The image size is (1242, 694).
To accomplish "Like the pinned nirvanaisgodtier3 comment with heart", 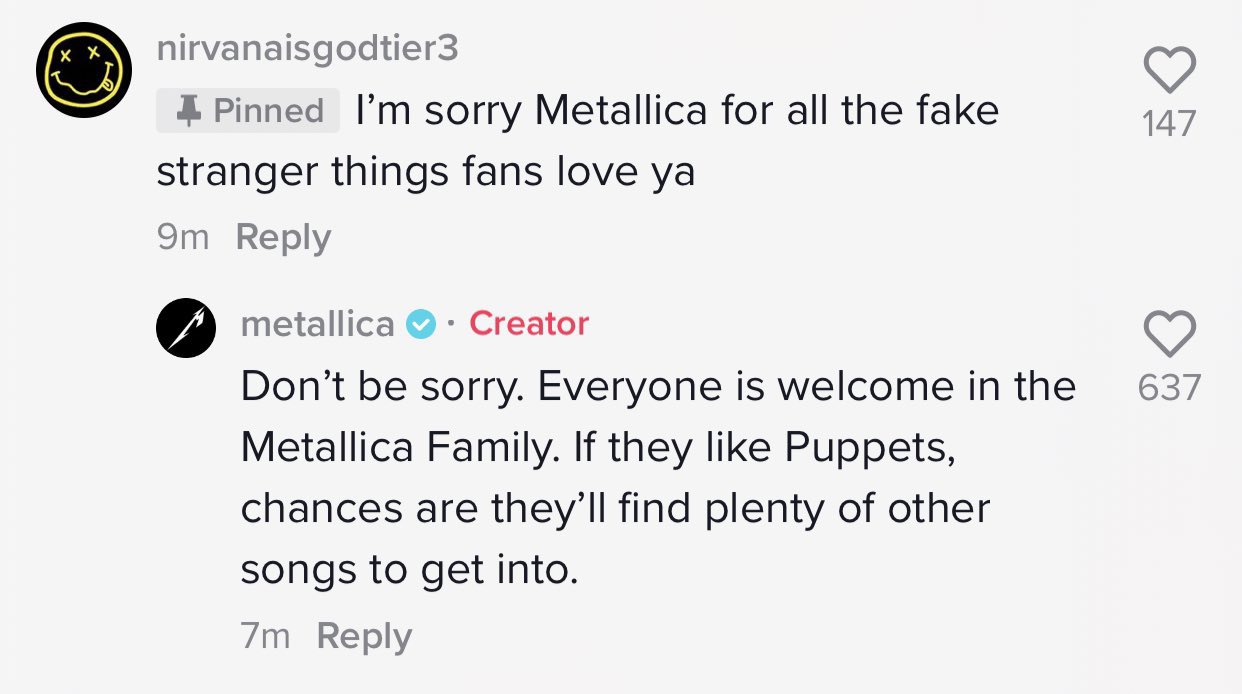I will [1169, 71].
